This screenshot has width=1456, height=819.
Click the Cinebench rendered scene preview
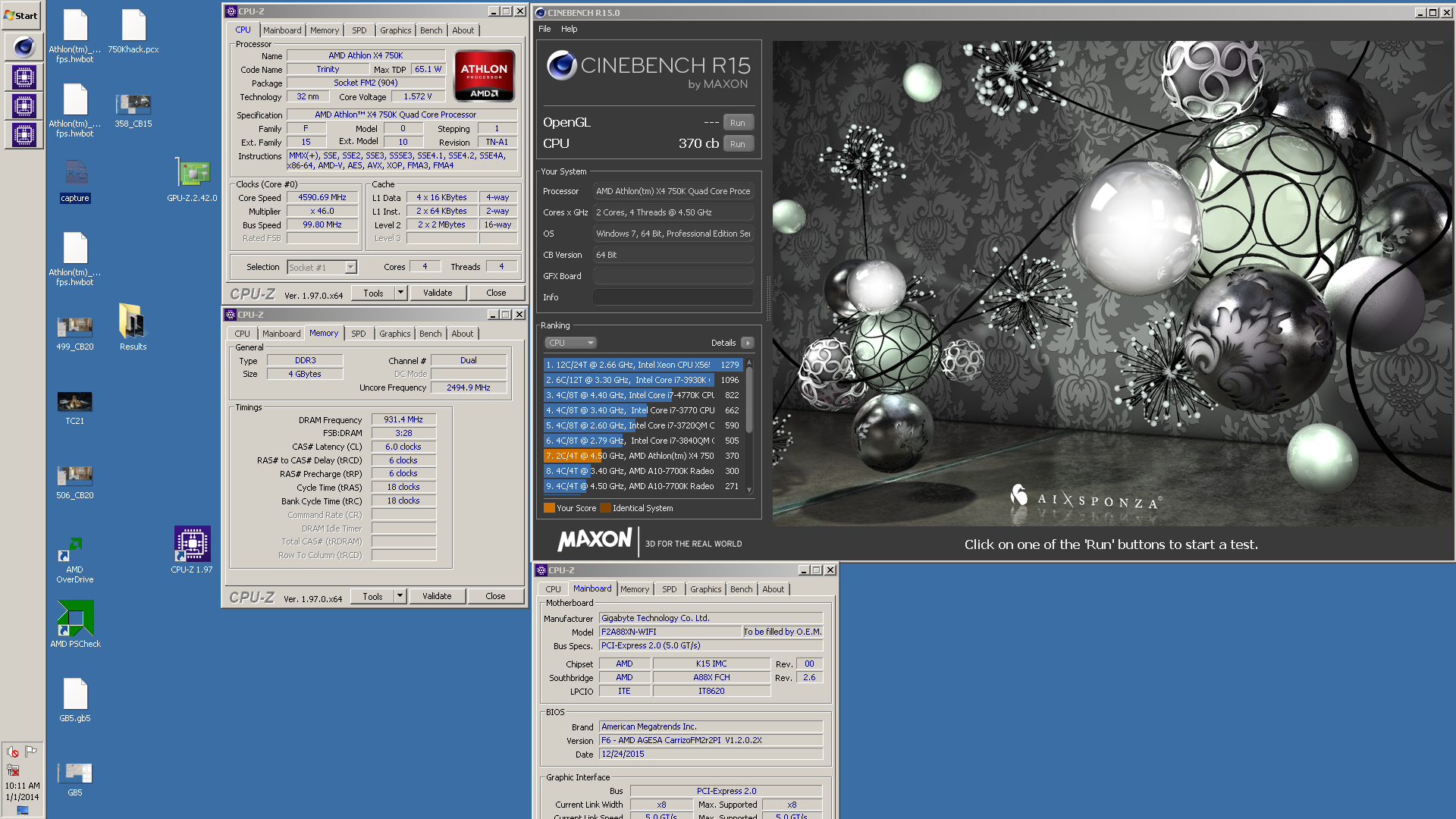click(1112, 282)
